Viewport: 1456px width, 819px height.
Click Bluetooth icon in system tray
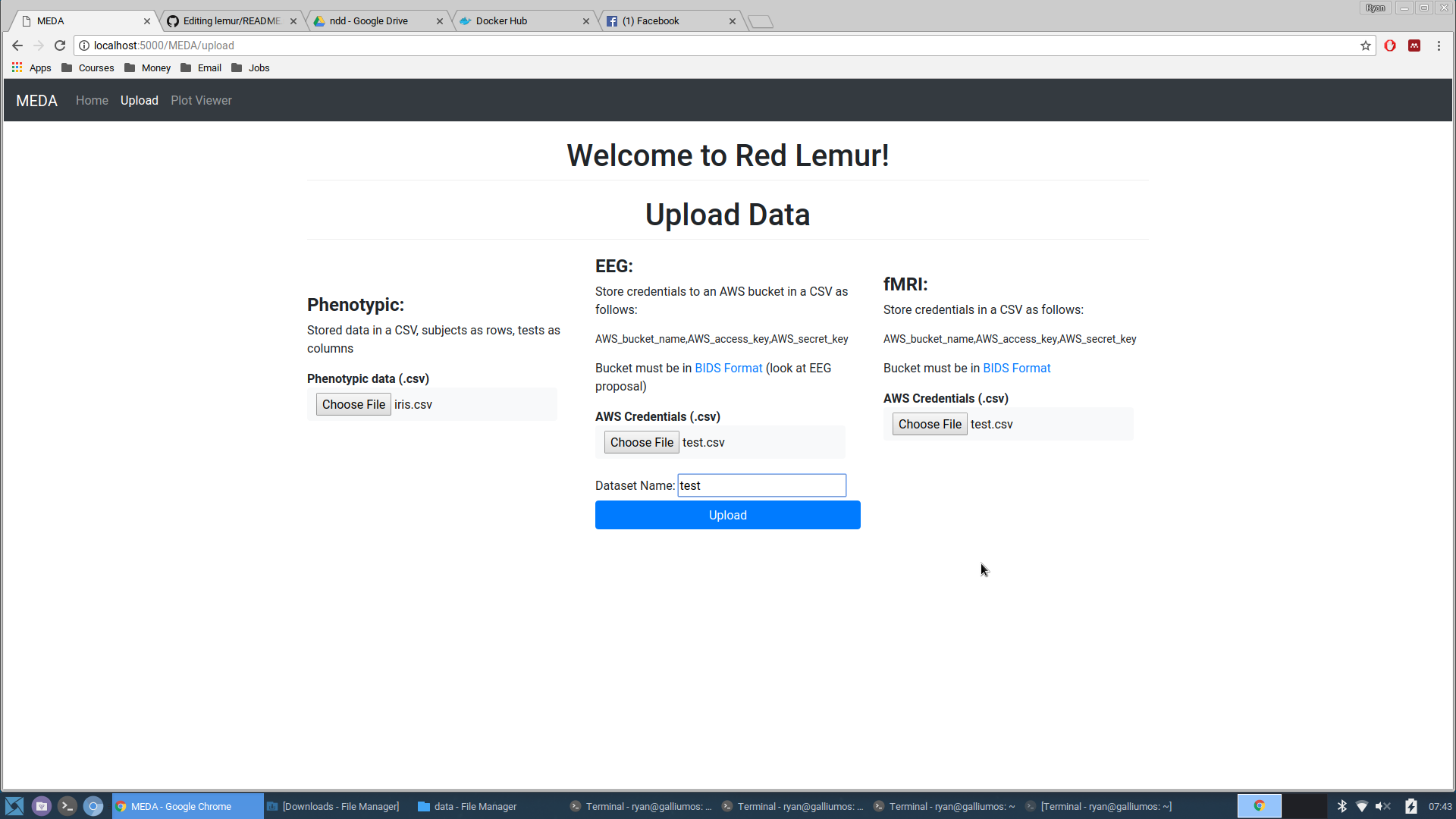(x=1341, y=806)
